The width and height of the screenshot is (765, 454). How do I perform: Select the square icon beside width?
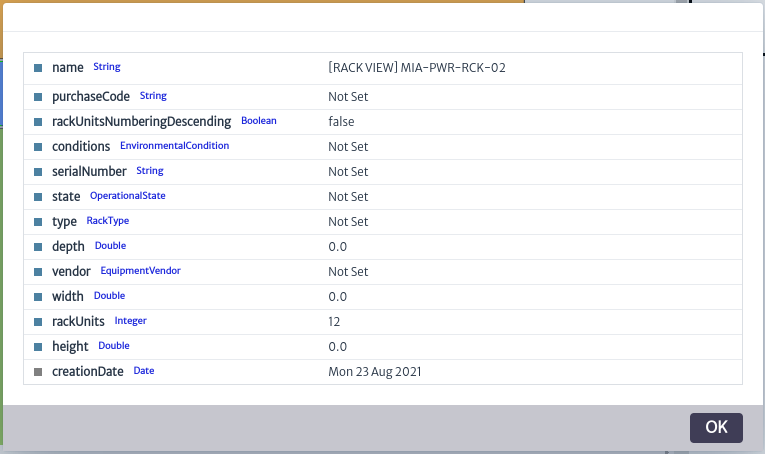point(38,297)
